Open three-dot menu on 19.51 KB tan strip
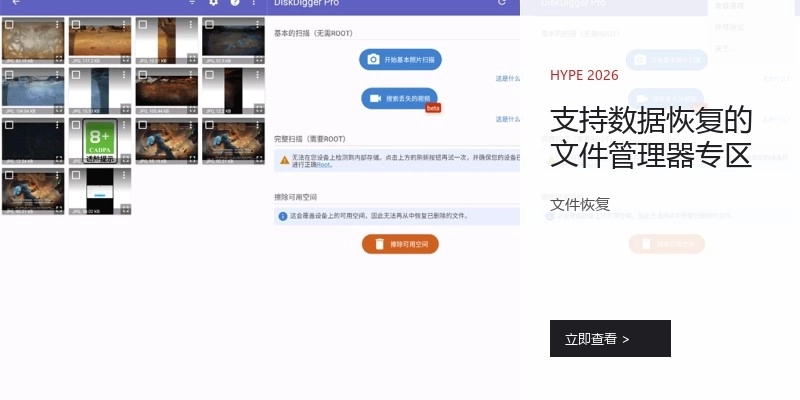This screenshot has height=400, width=800. [x=191, y=24]
